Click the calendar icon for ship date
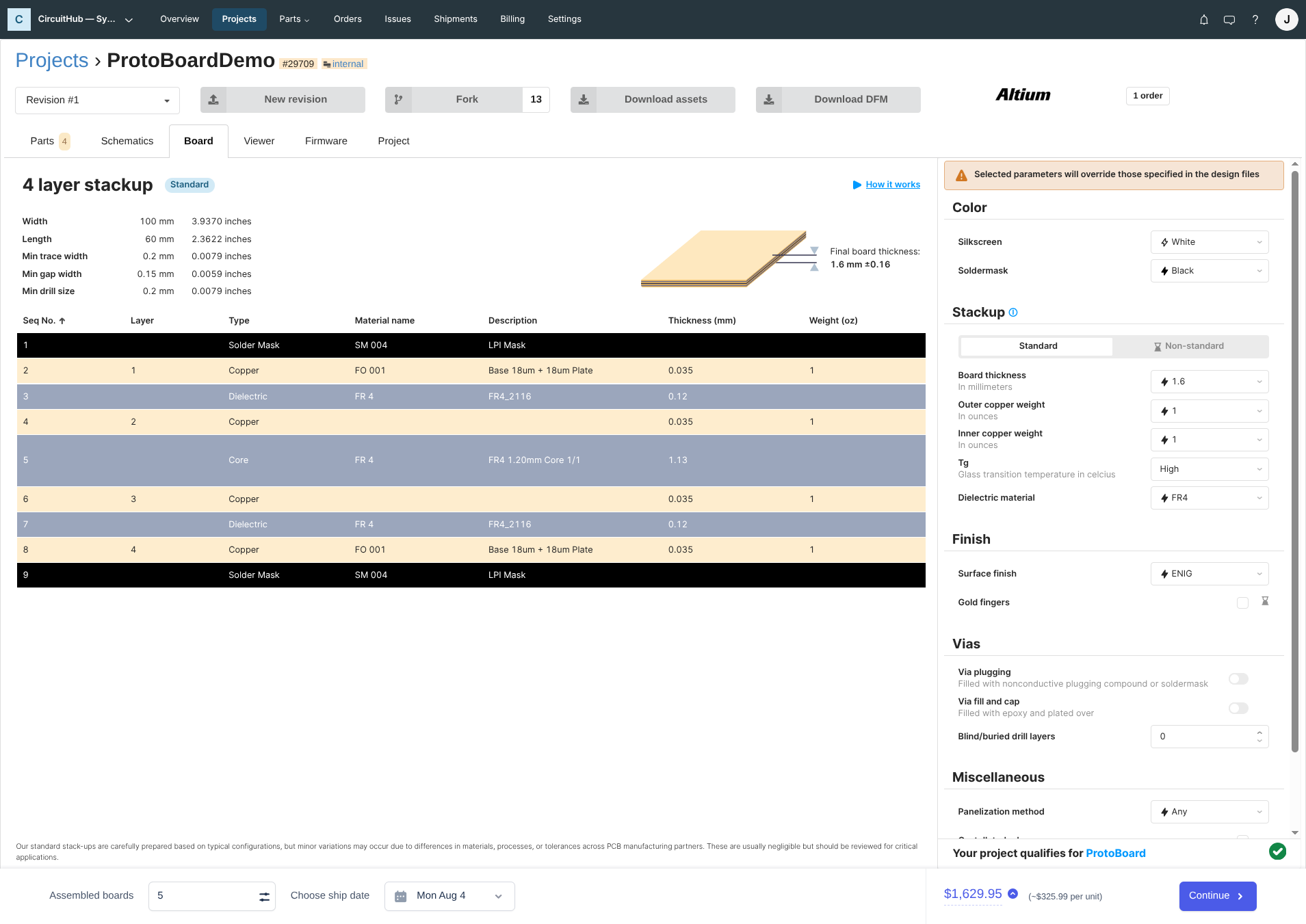 click(x=400, y=895)
